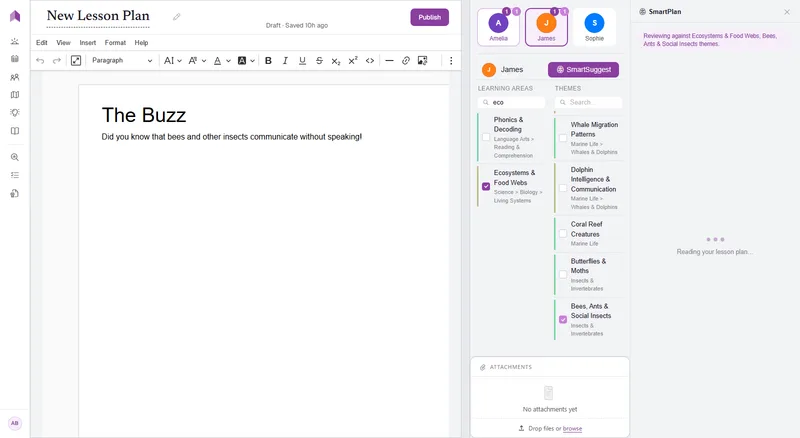Open the more toolbar options menu
This screenshot has height=438, width=800.
451,61
